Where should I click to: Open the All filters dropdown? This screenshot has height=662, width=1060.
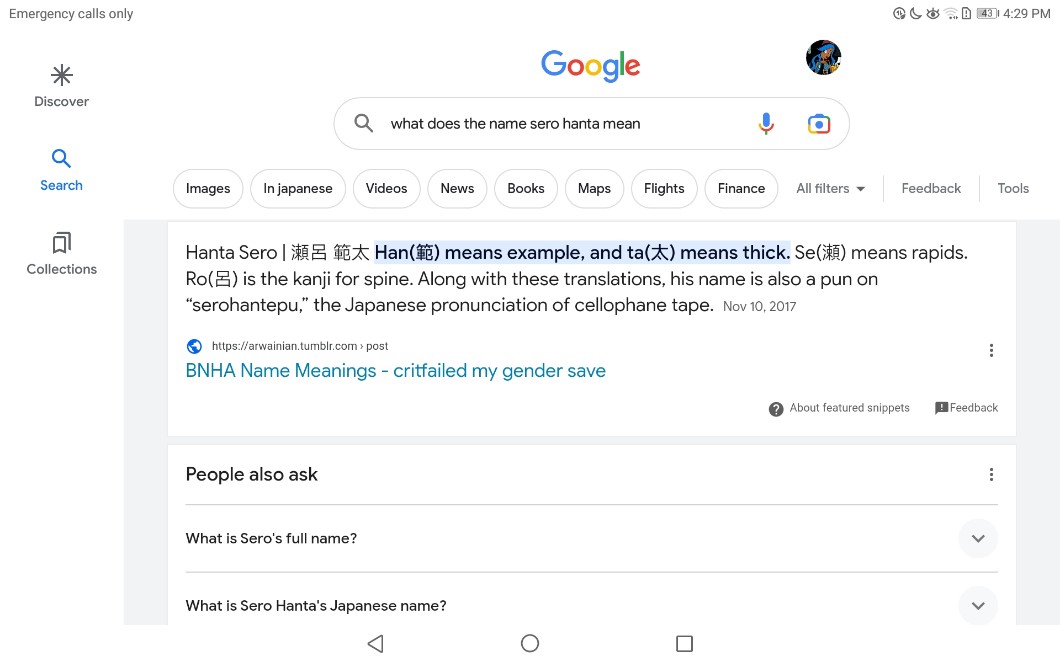[x=830, y=188]
